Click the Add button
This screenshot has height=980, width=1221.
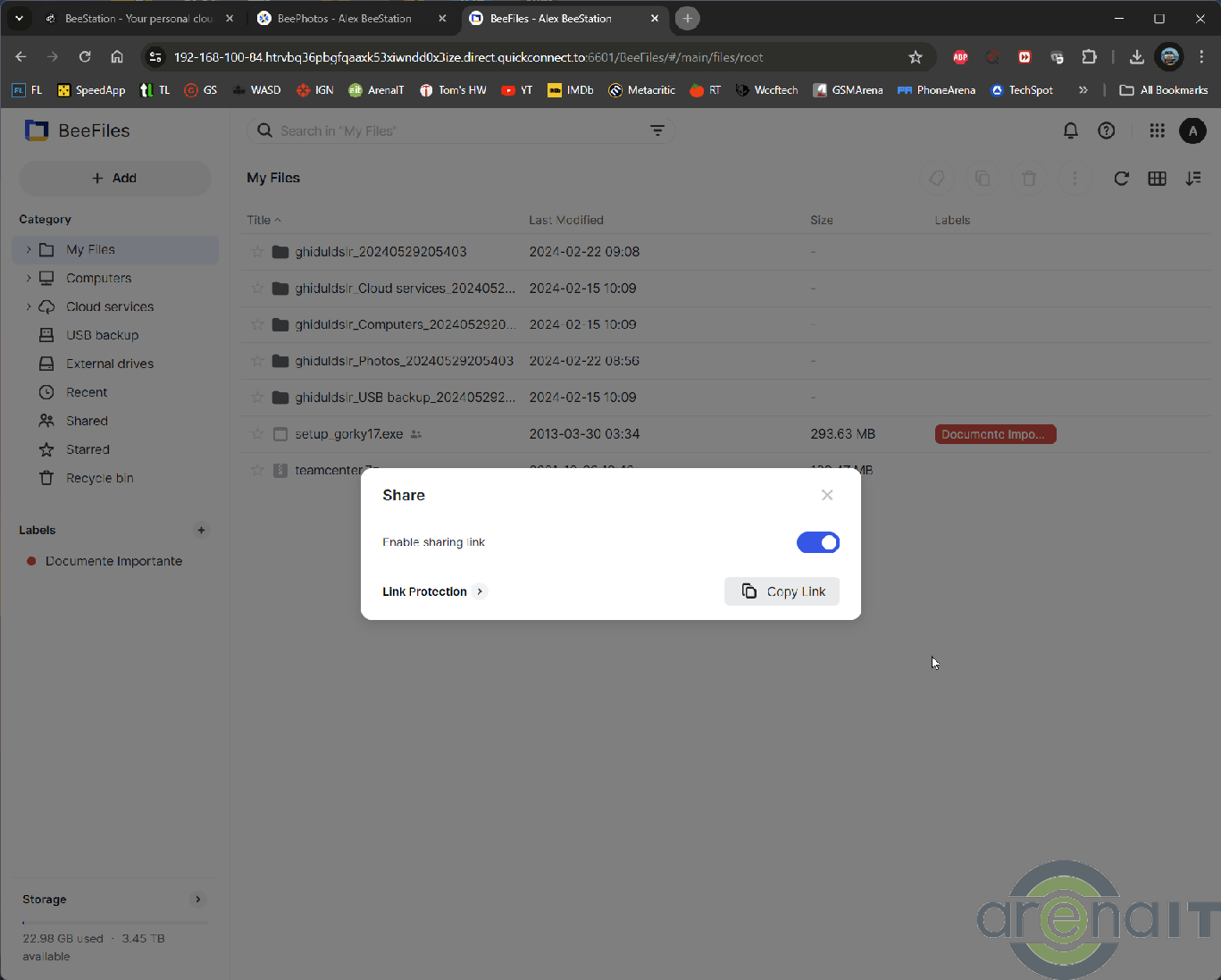(114, 179)
